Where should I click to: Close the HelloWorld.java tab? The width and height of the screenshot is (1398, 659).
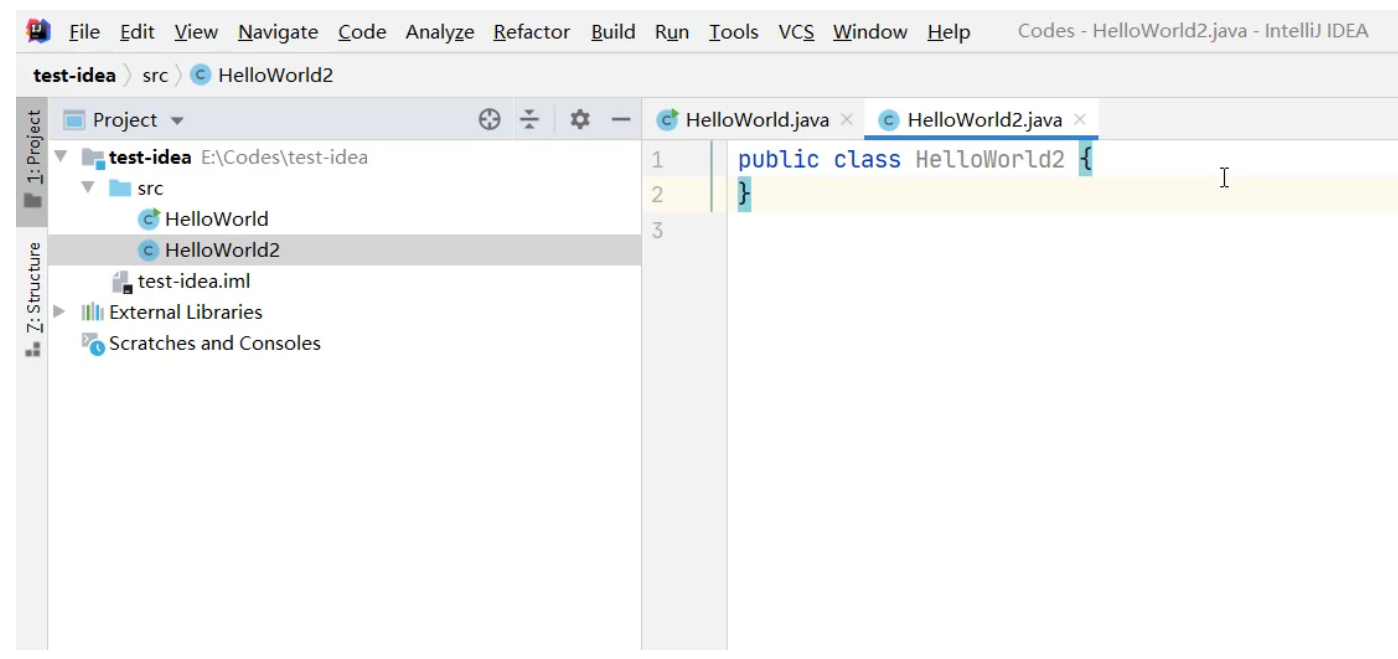pyautogui.click(x=847, y=120)
